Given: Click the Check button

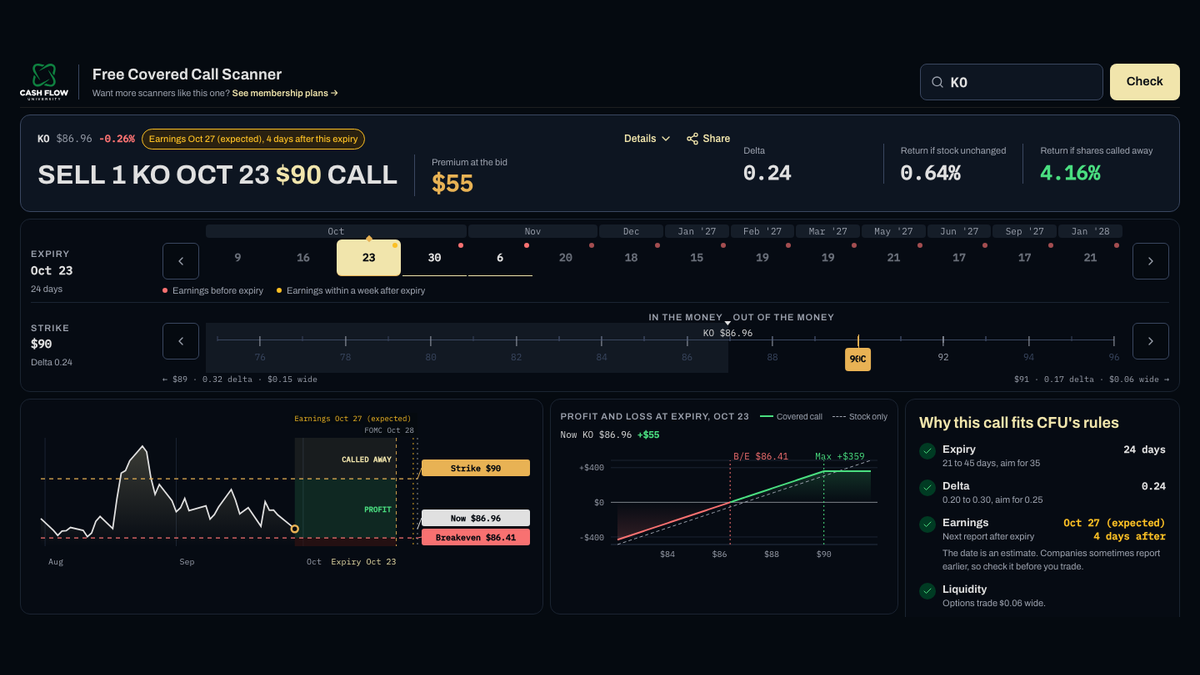Looking at the screenshot, I should point(1144,82).
